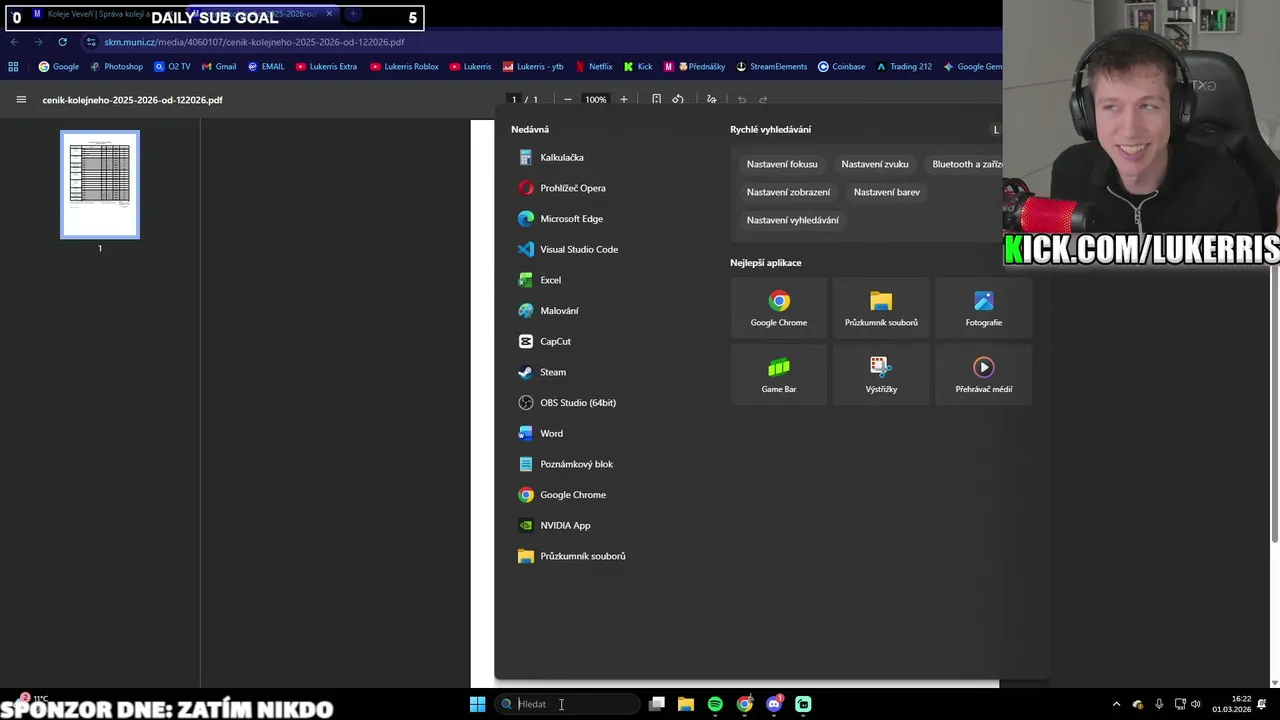Zoom out the PDF with minus button
The image size is (1280, 720).
(x=567, y=100)
